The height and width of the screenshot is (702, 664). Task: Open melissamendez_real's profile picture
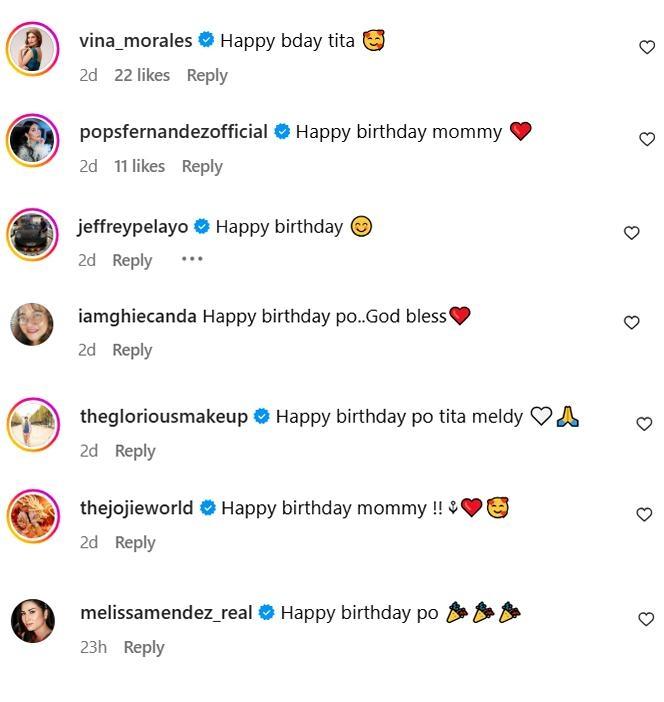pos(32,620)
